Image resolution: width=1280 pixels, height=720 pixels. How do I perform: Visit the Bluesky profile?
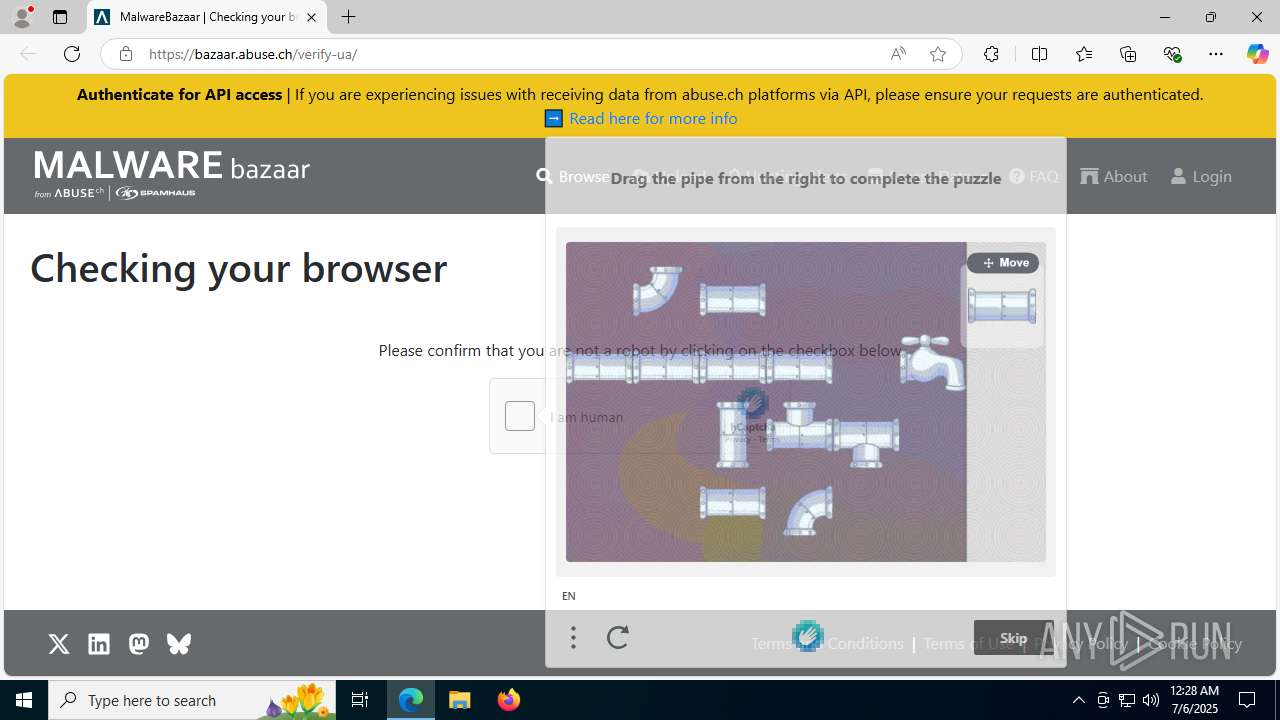(x=179, y=644)
